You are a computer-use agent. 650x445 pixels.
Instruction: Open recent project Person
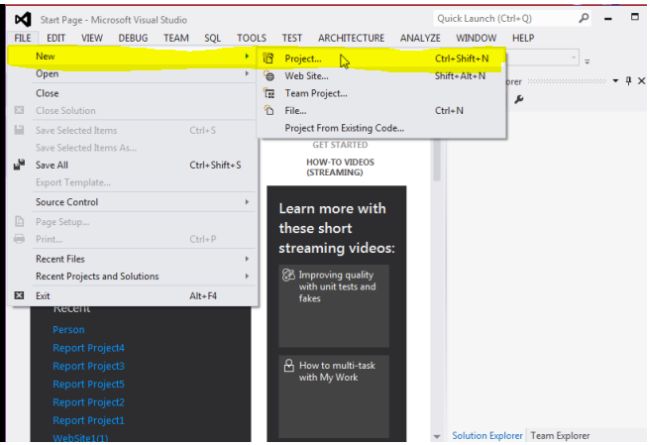(68, 330)
